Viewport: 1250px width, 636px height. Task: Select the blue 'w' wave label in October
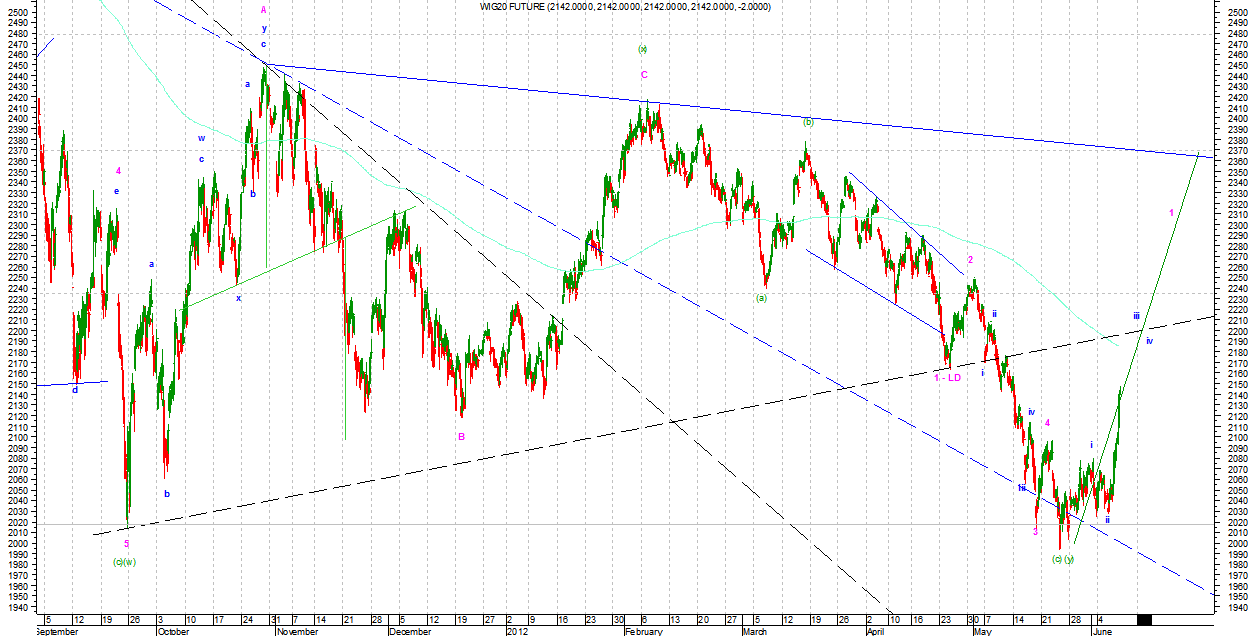201,138
